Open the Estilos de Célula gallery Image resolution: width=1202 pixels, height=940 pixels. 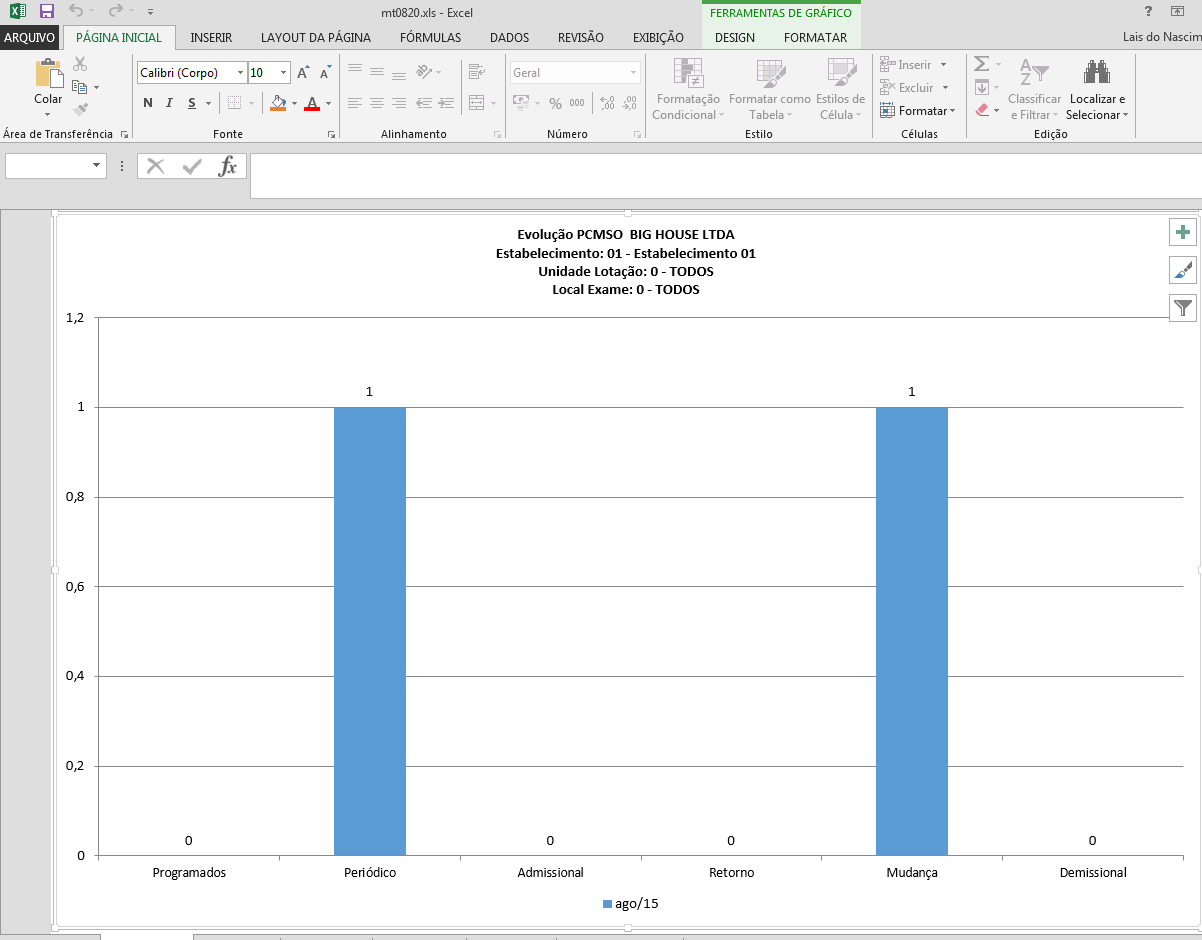840,88
